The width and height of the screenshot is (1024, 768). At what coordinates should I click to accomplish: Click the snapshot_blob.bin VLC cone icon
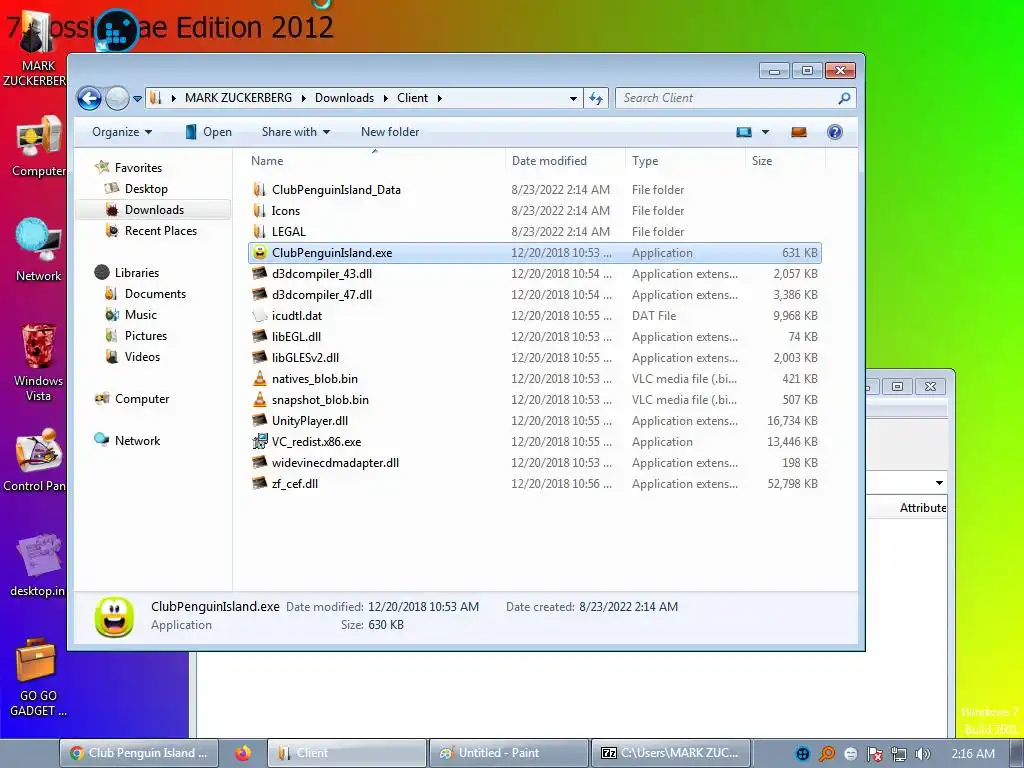(x=259, y=399)
